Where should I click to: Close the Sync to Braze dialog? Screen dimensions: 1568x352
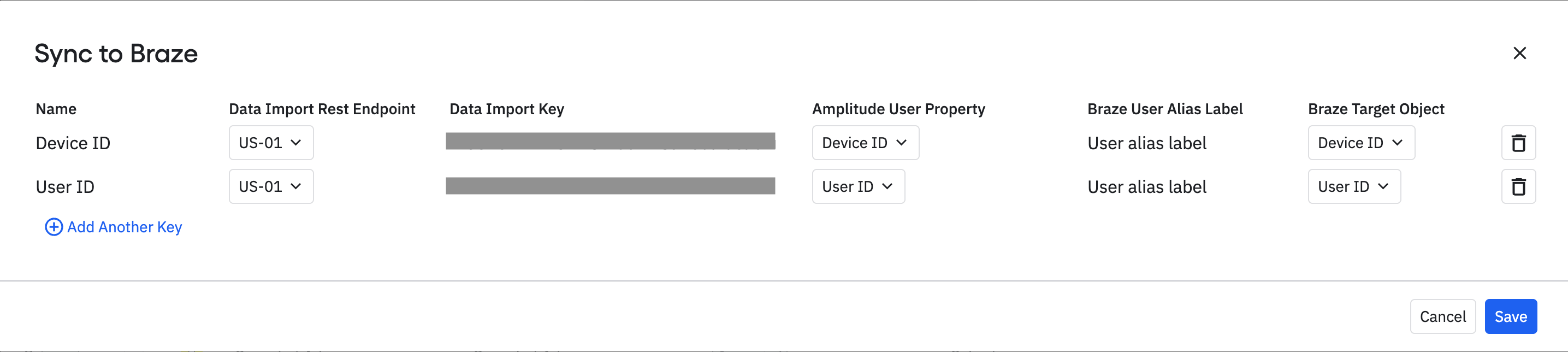1519,54
